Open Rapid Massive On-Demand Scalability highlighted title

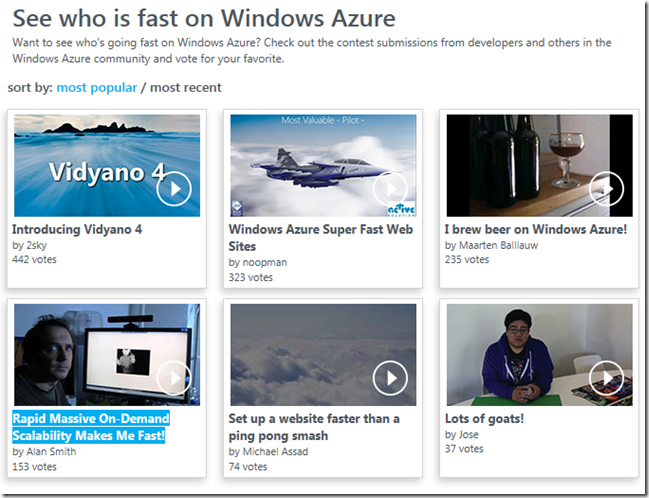[x=91, y=427]
